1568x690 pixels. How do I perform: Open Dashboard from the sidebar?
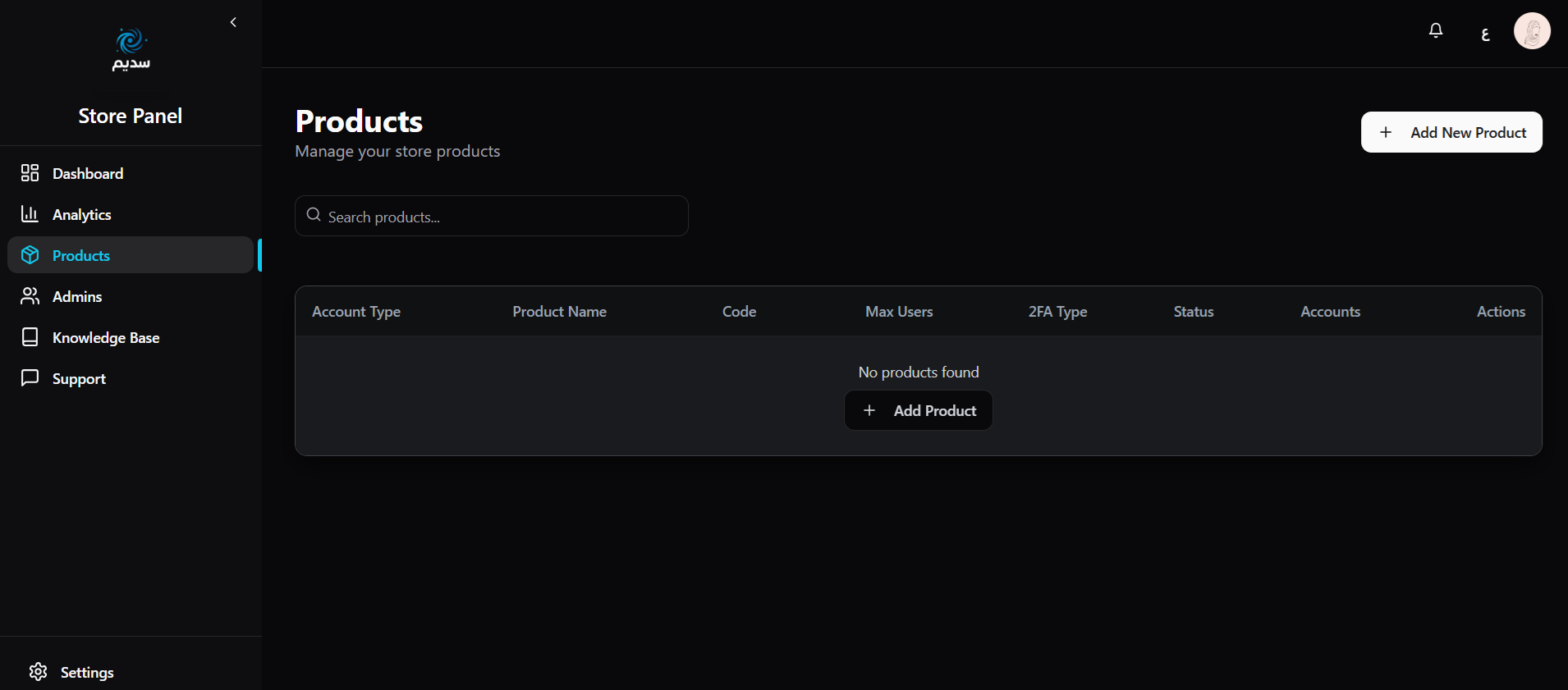coord(88,173)
